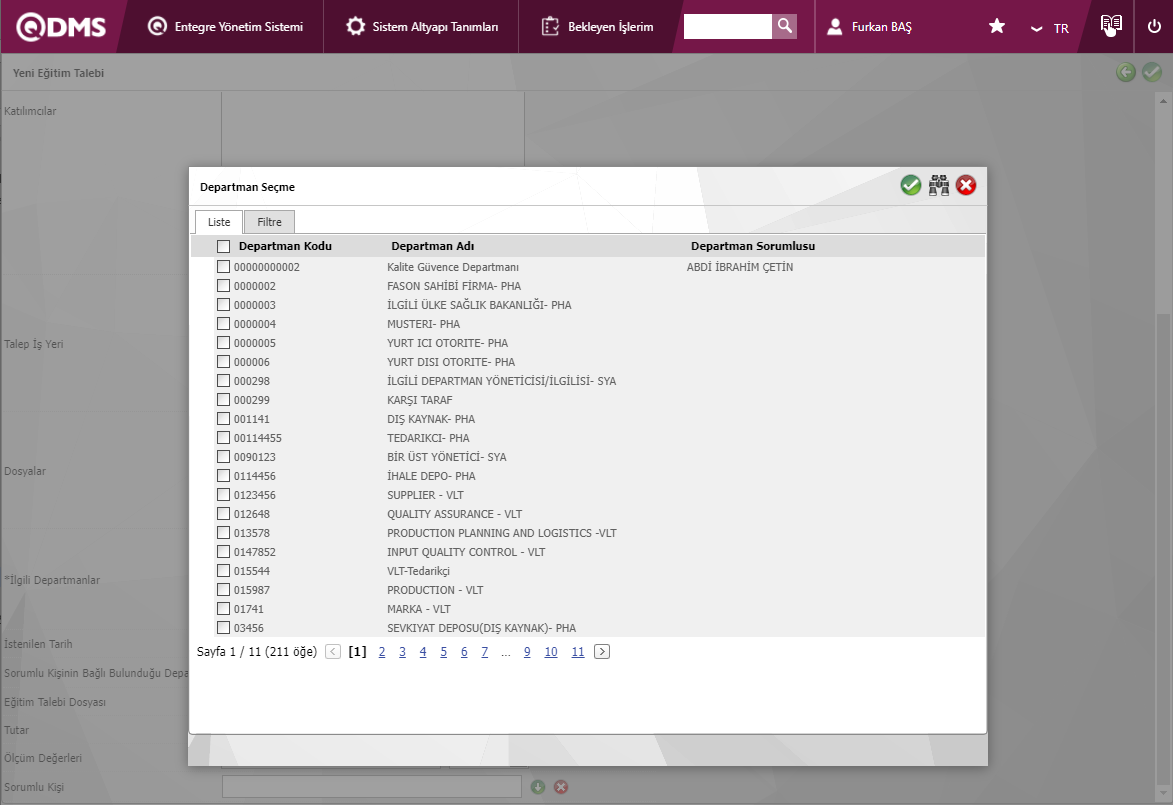Toggle the select-all checkbox in header
The image size is (1173, 805).
(223, 246)
